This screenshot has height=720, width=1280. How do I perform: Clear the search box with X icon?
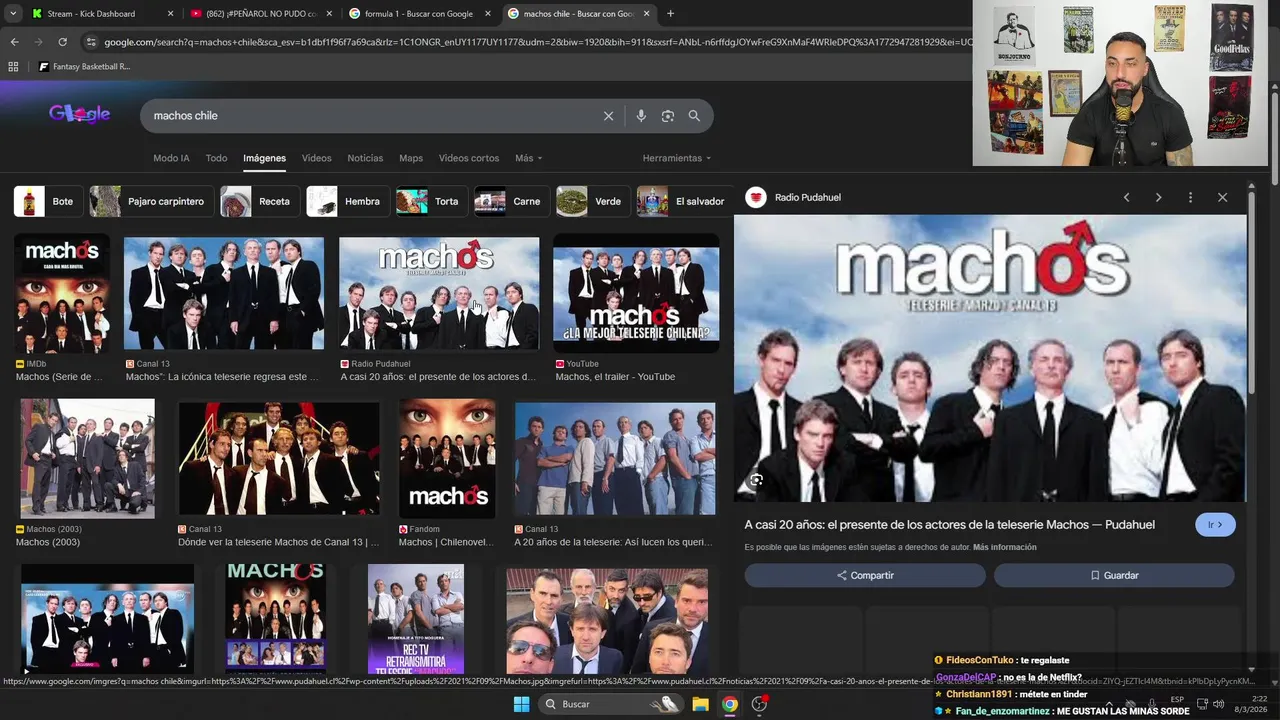click(608, 116)
